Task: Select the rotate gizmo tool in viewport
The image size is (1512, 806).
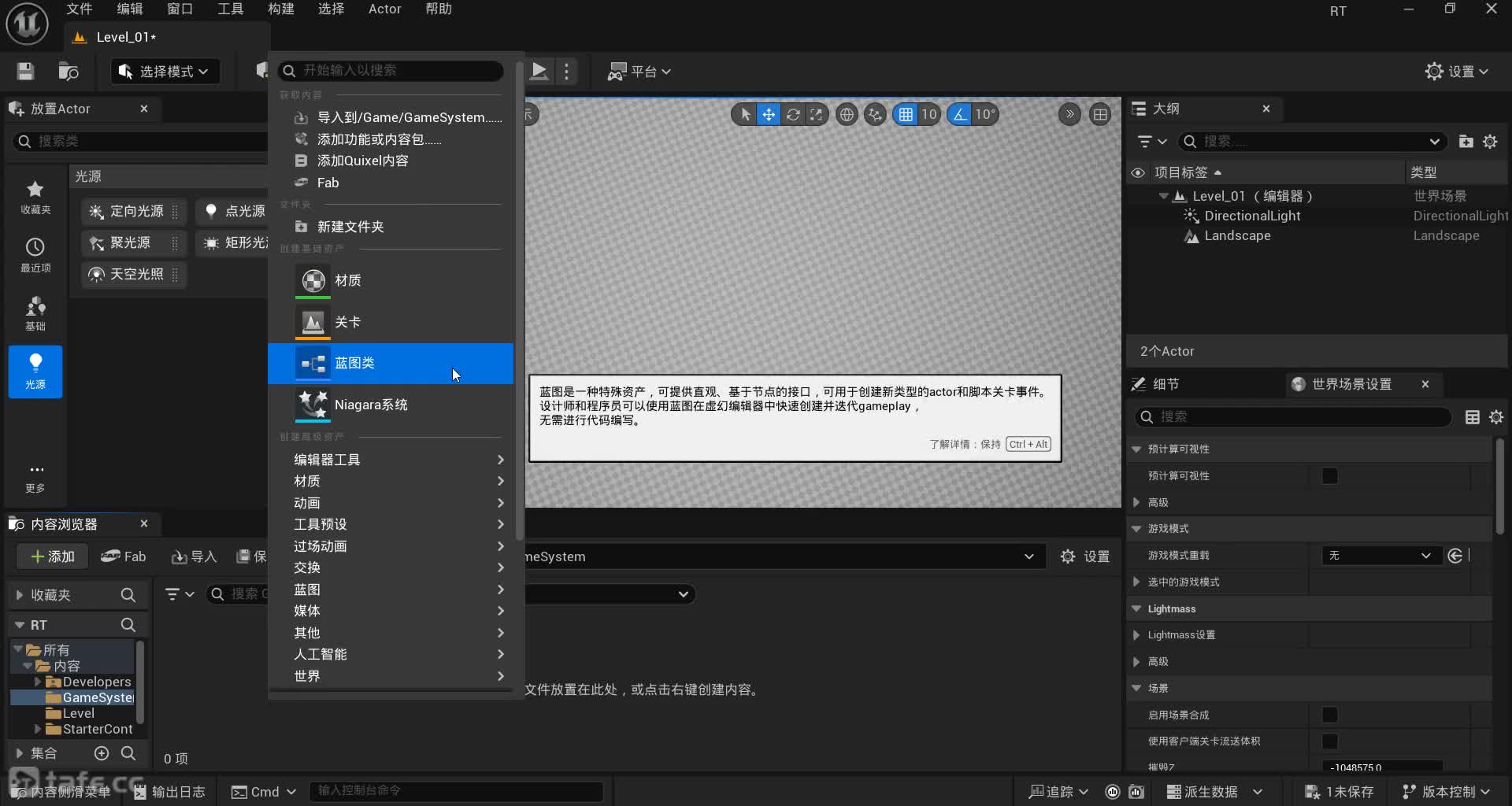Action: click(x=793, y=115)
